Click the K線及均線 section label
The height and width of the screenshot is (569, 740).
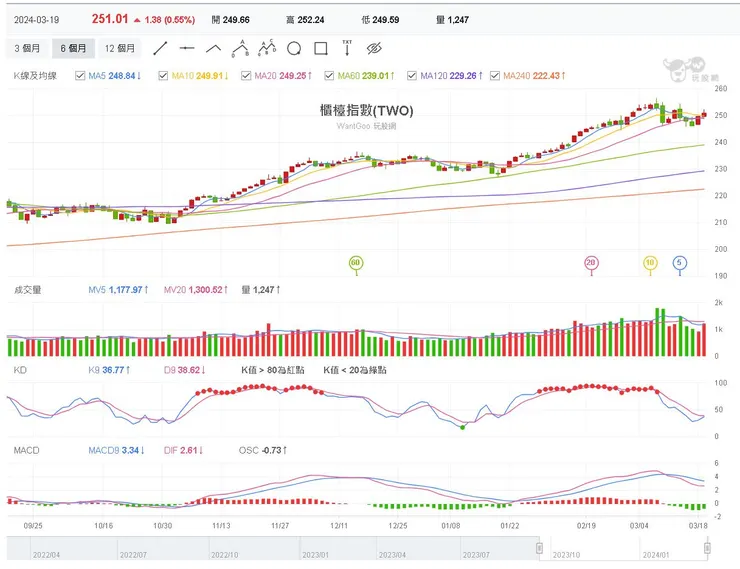tap(35, 75)
